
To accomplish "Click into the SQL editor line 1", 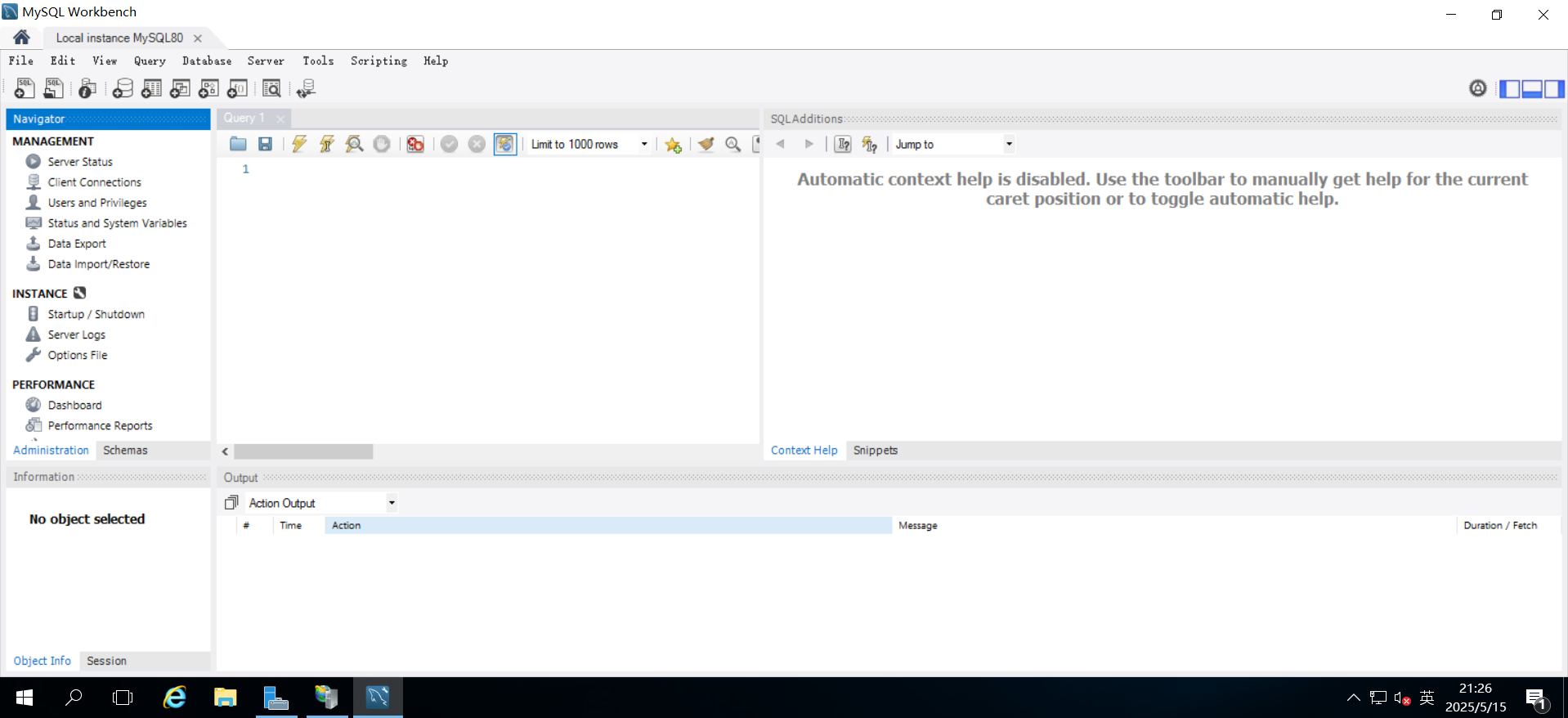I will [x=503, y=169].
